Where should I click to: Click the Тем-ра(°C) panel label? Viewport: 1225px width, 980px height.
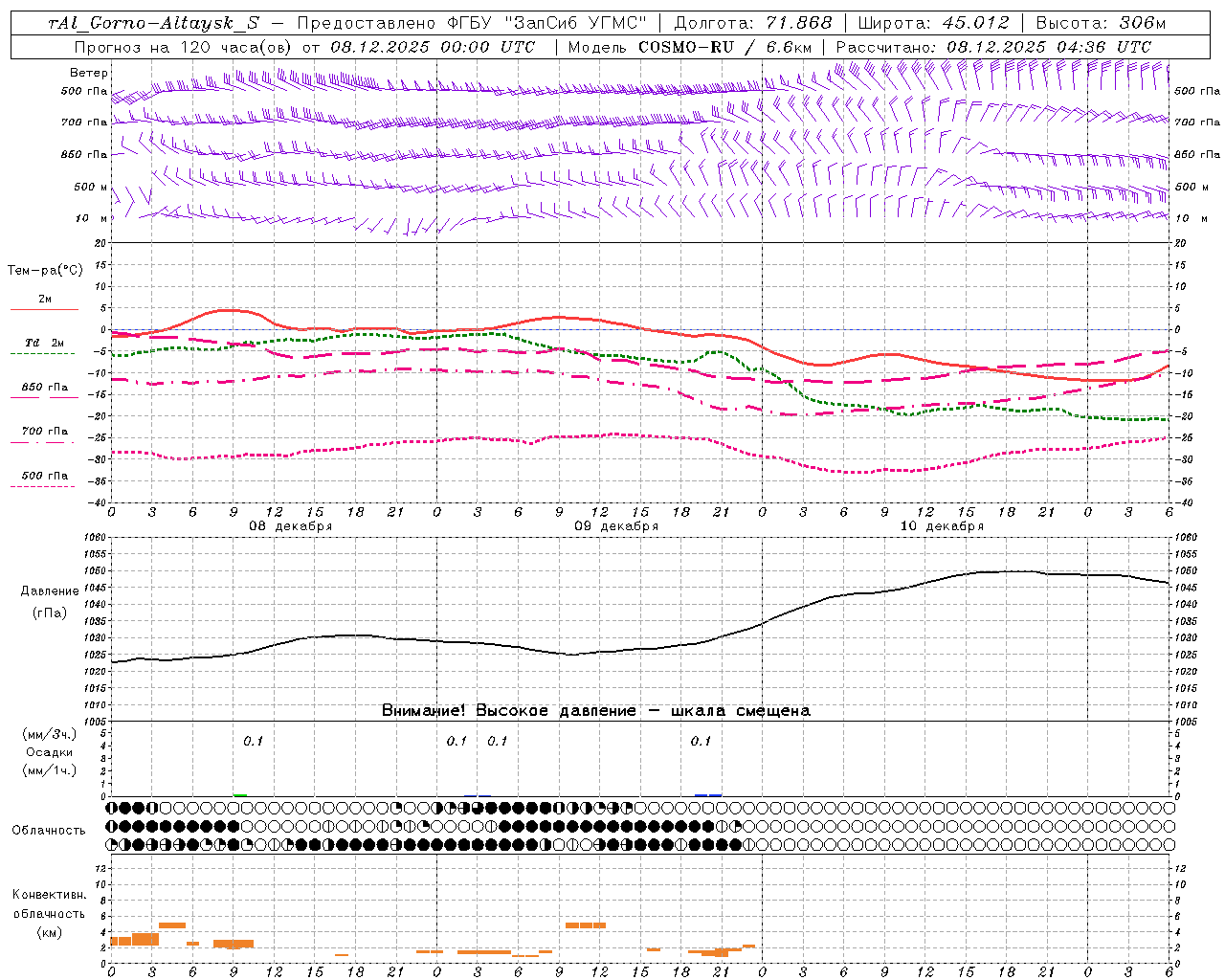pyautogui.click(x=45, y=271)
